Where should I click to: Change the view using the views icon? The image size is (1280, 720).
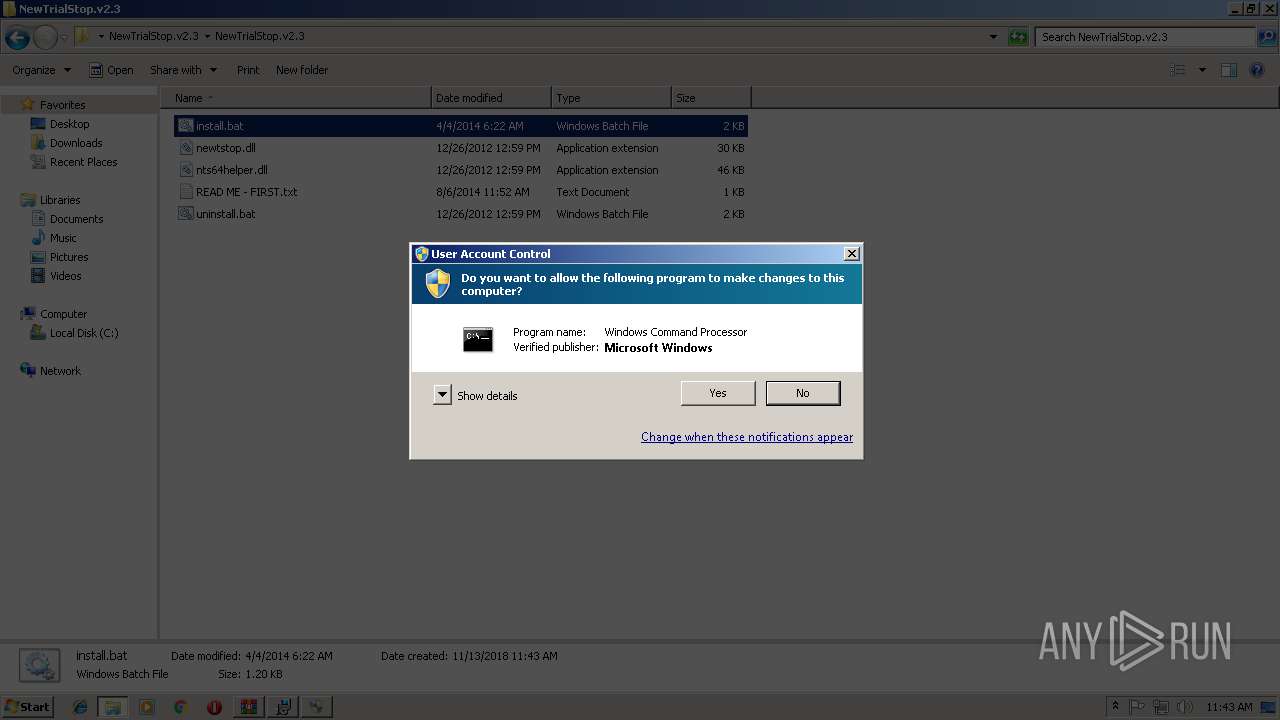point(1178,70)
